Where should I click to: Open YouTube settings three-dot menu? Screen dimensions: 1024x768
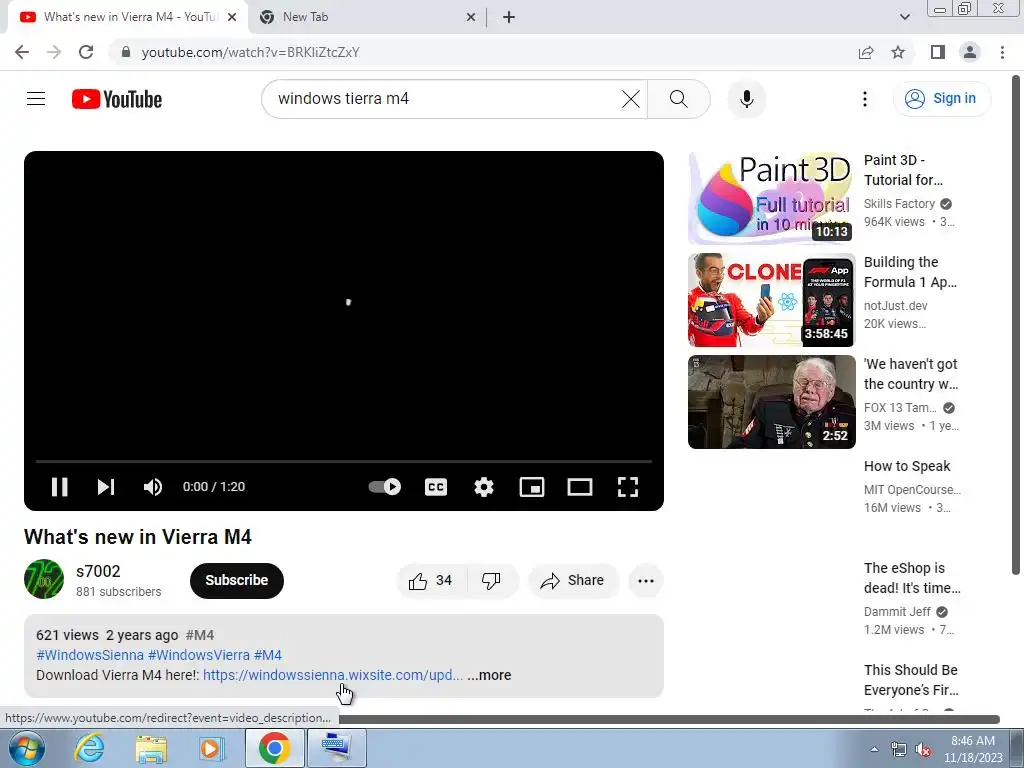(865, 99)
